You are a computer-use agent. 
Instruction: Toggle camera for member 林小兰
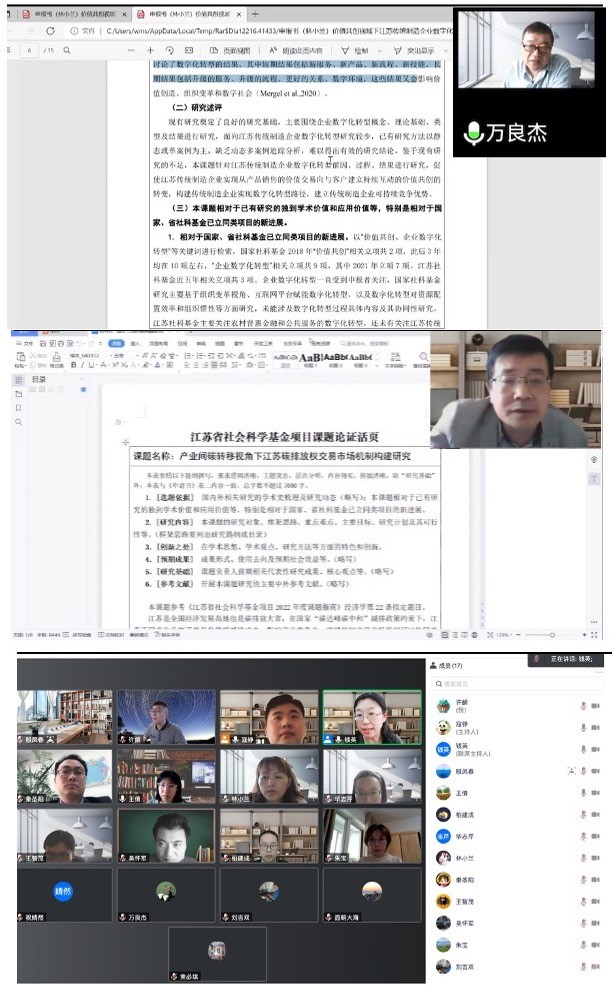596,857
